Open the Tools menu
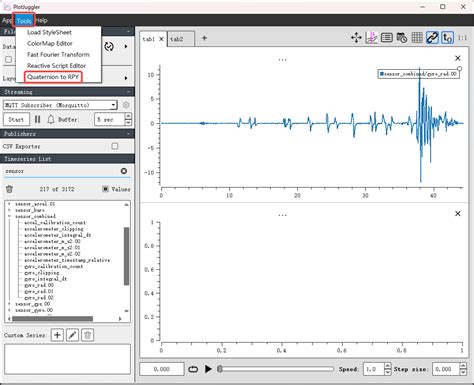Screen dimensions: 474x385 click(24, 20)
